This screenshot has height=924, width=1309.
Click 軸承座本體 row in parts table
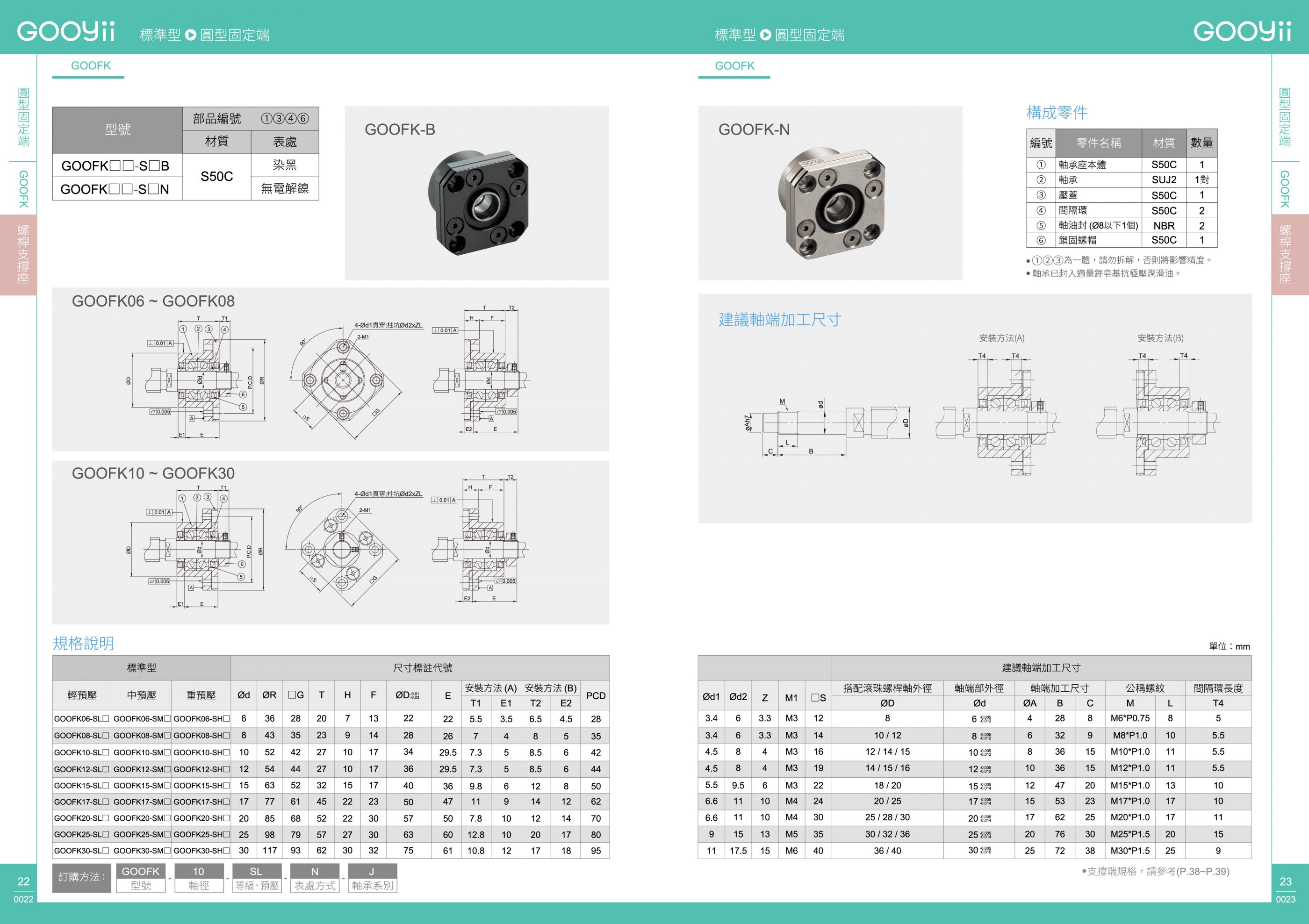click(1122, 165)
